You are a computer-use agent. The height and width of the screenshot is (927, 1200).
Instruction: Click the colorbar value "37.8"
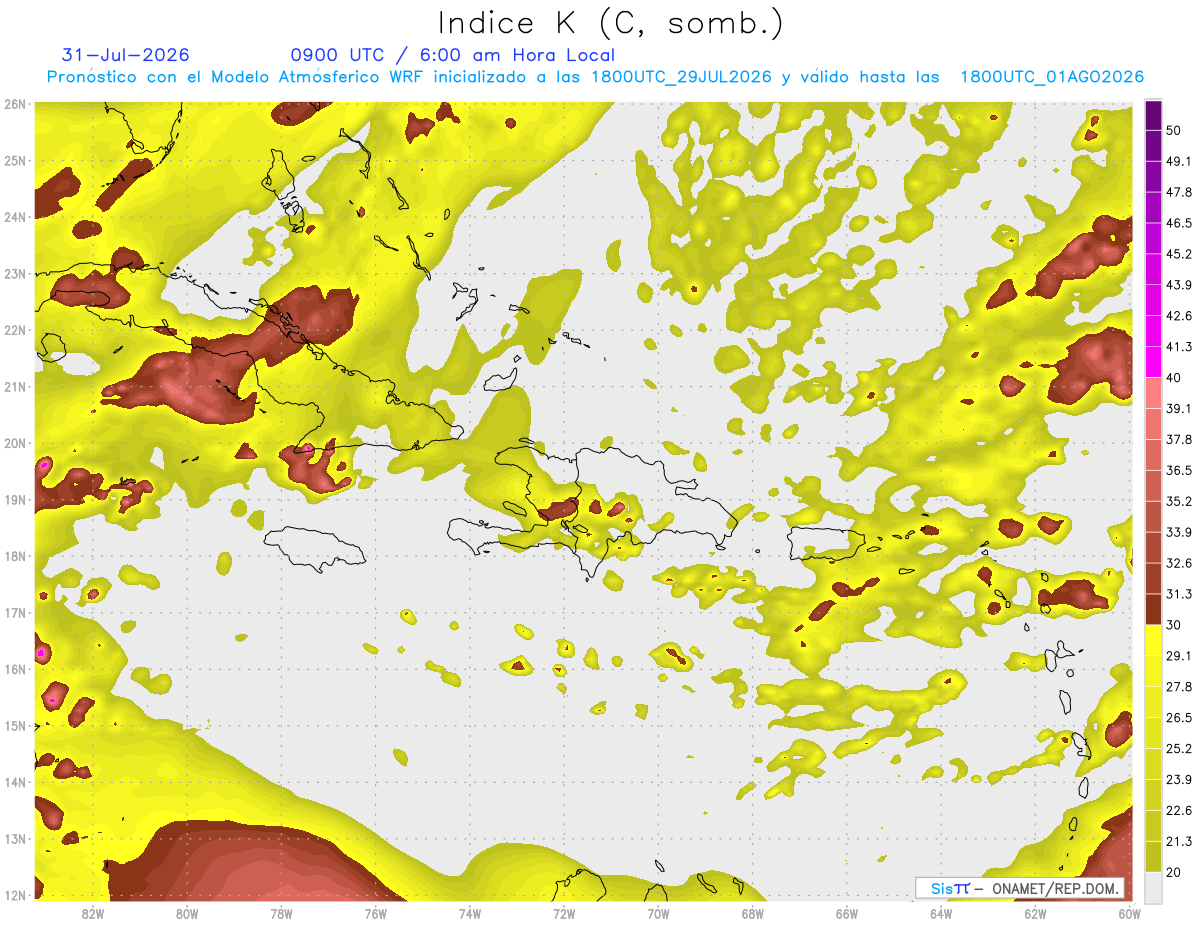tap(1178, 439)
